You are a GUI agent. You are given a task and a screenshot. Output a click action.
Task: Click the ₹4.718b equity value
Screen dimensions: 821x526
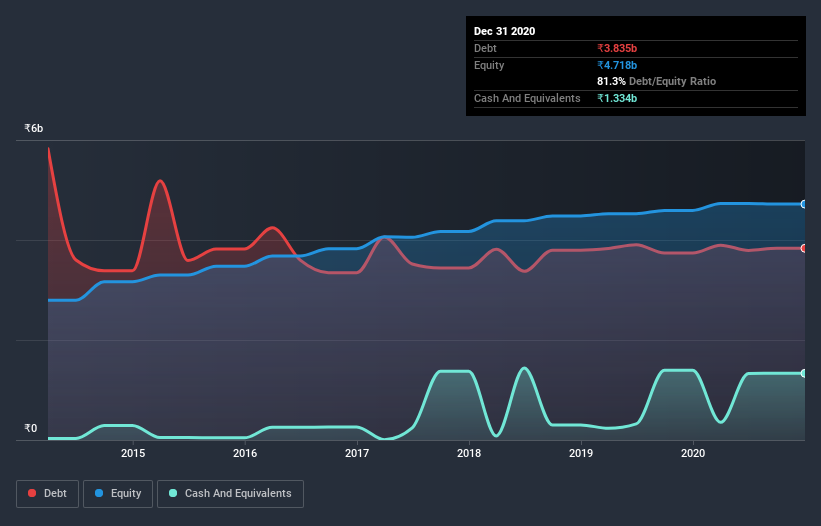(617, 65)
